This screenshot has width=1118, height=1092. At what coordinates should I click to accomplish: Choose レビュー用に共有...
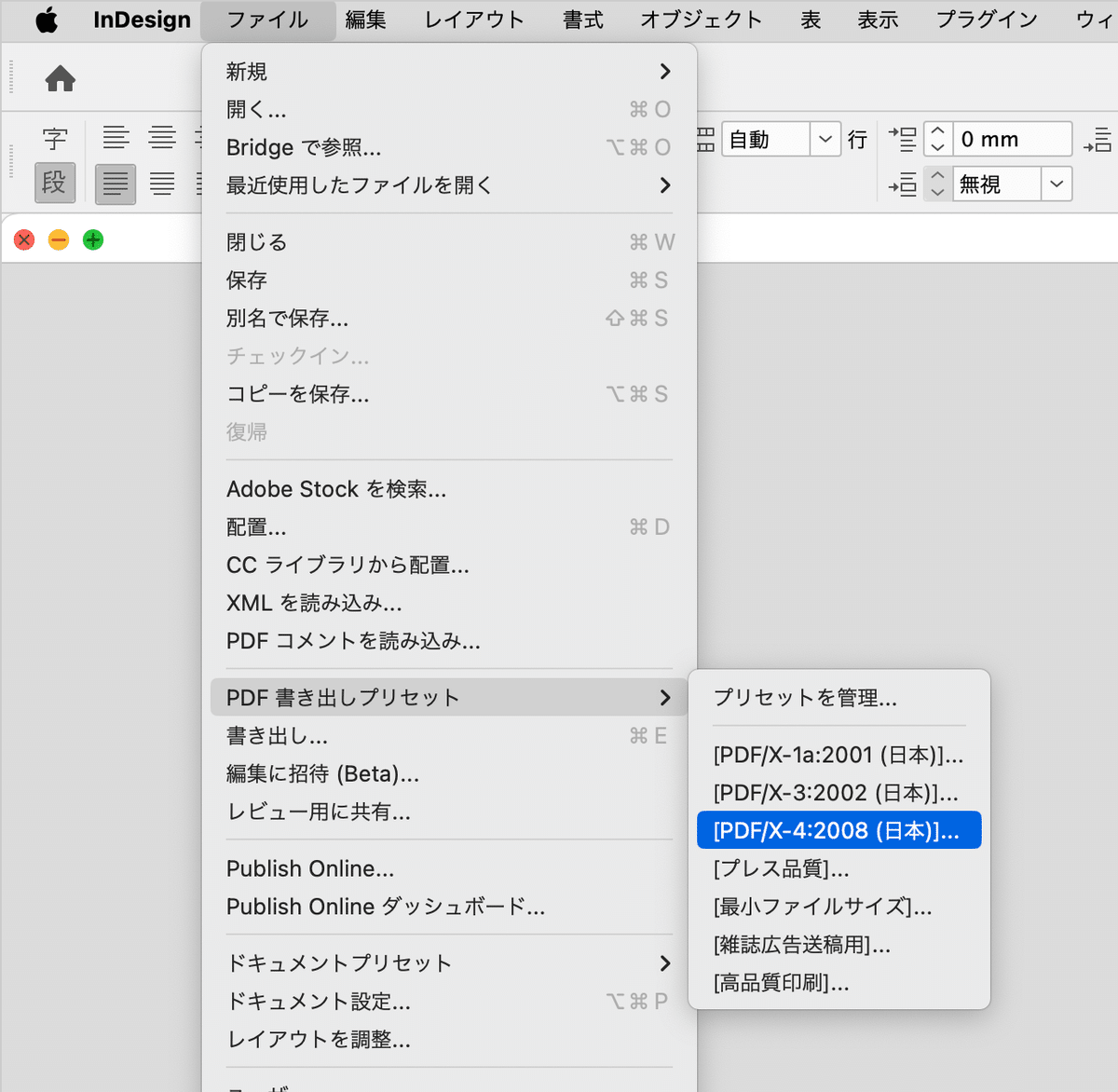click(x=449, y=812)
